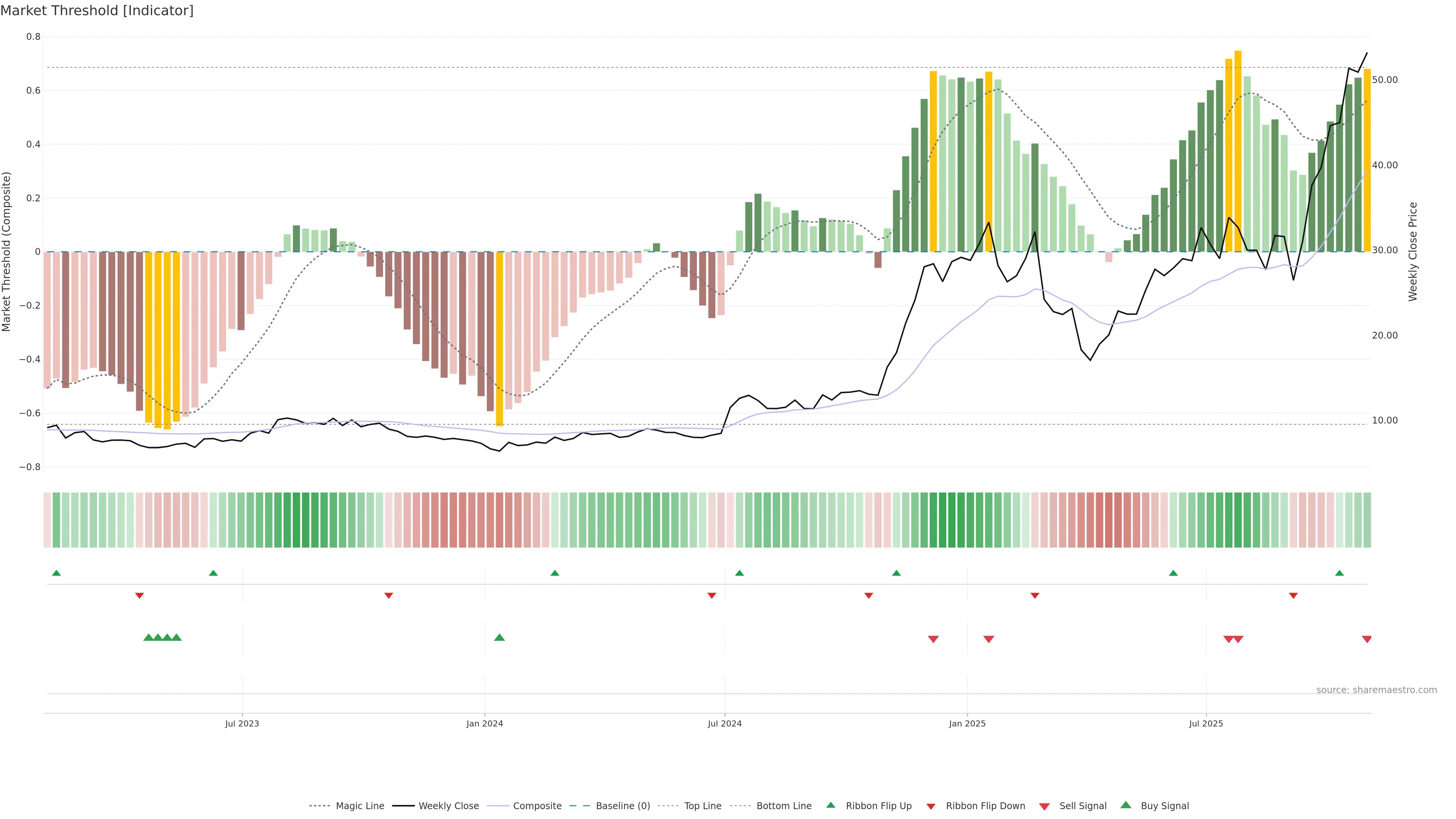Viewport: 1456px width, 819px height.
Task: Click Sell Signal legend red triangle
Action: [x=1045, y=806]
